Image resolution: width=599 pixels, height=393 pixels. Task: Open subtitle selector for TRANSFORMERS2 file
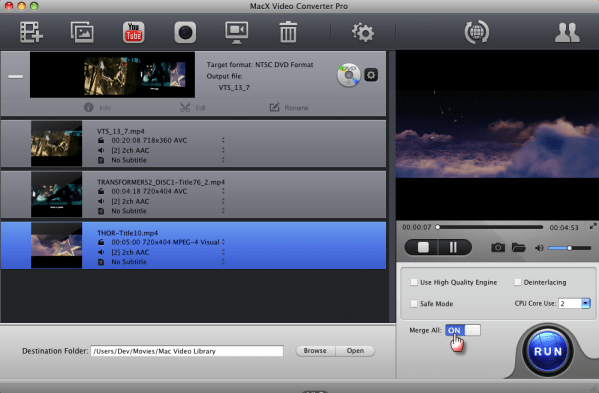pyautogui.click(x=223, y=210)
